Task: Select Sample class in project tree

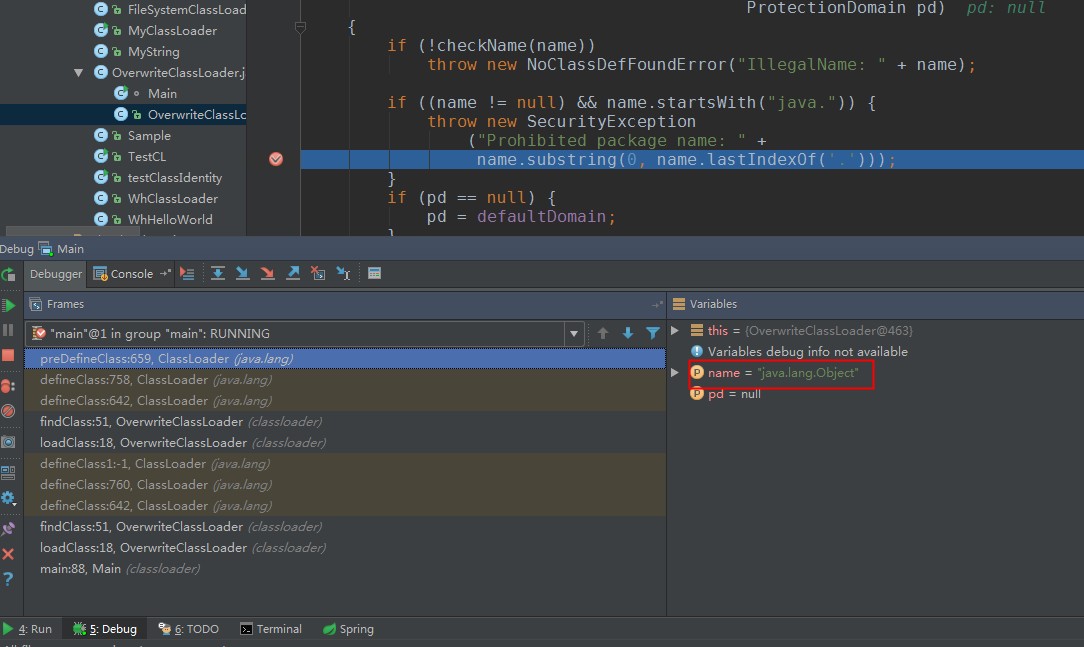Action: (149, 135)
